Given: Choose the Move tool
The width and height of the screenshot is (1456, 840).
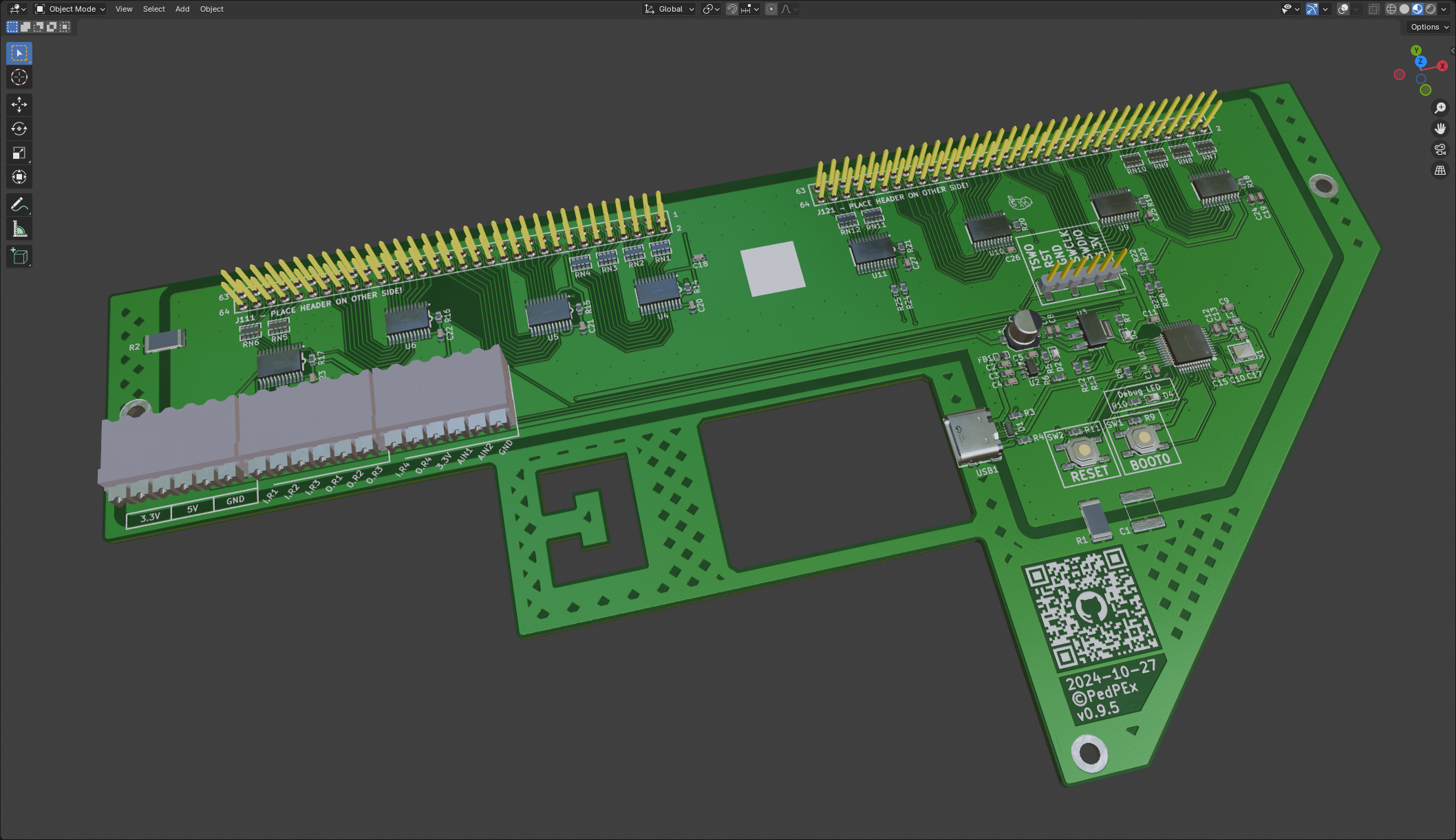Looking at the screenshot, I should 19,105.
